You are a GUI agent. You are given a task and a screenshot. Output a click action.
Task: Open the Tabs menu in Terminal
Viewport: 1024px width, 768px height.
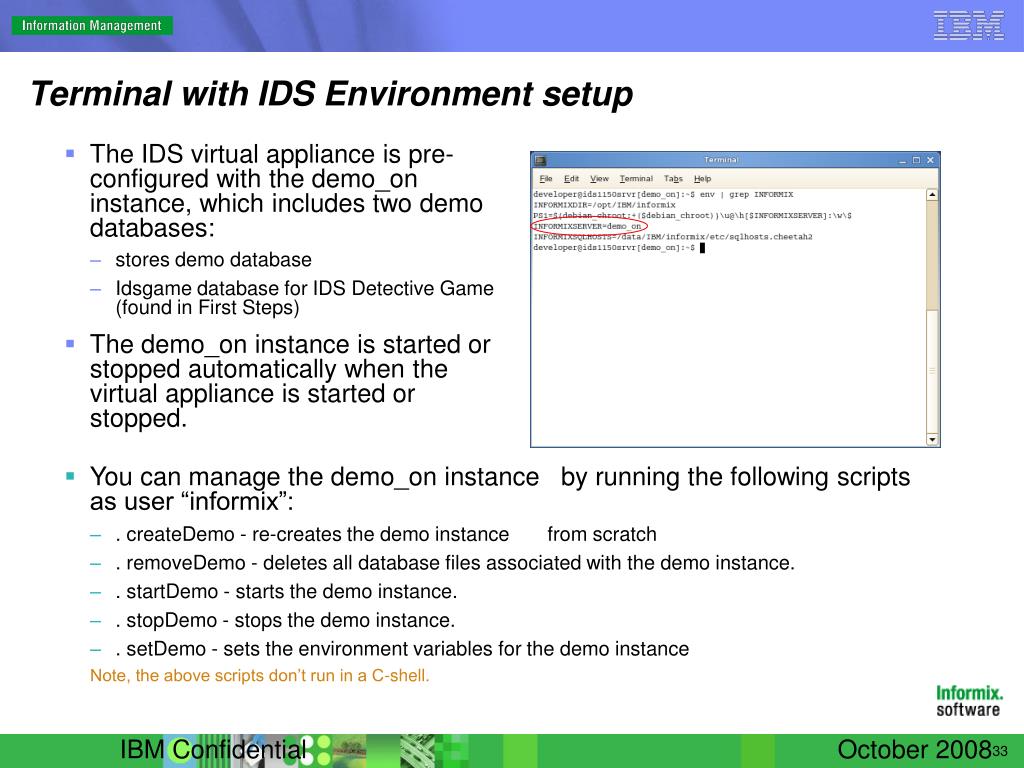[x=673, y=178]
